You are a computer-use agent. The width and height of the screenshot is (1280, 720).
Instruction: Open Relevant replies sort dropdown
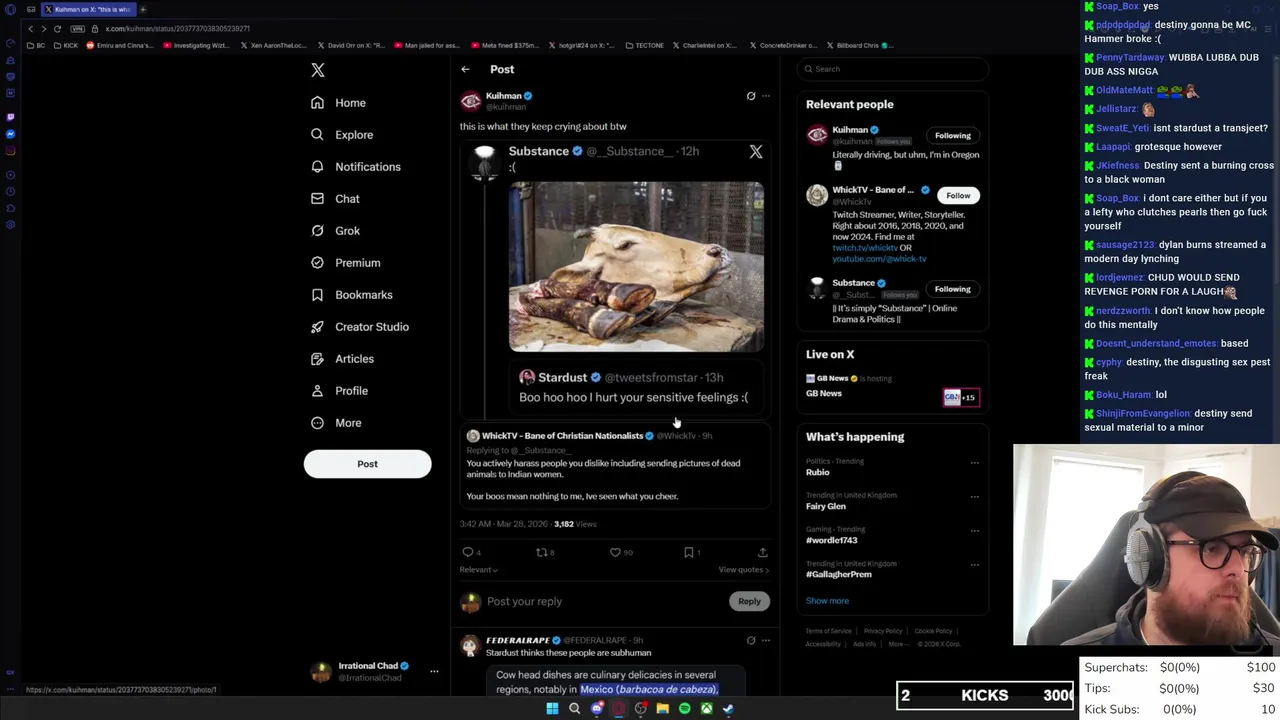tap(479, 570)
